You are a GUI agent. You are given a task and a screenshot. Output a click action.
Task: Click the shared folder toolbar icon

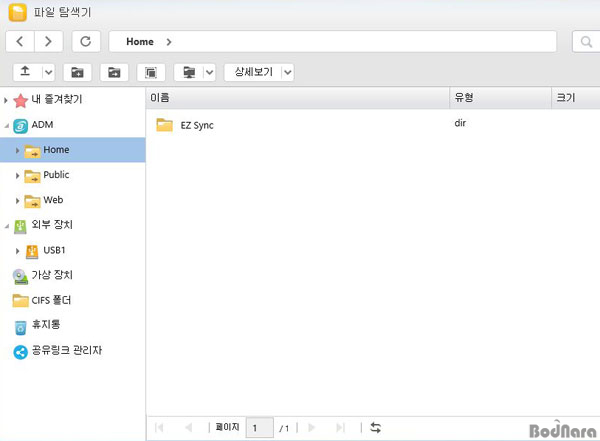pos(114,72)
